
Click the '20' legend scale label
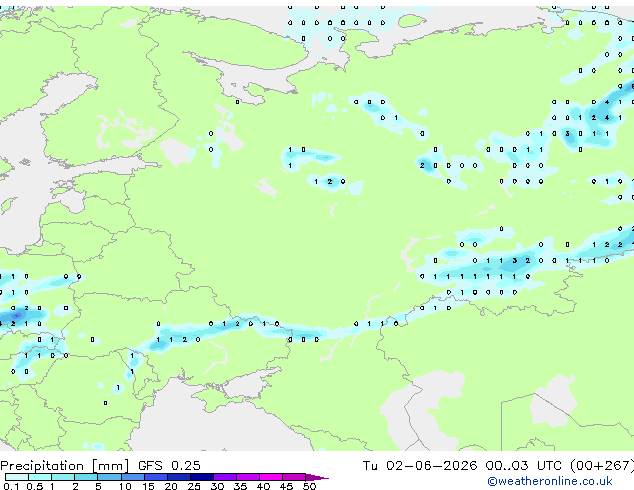pyautogui.click(x=171, y=486)
